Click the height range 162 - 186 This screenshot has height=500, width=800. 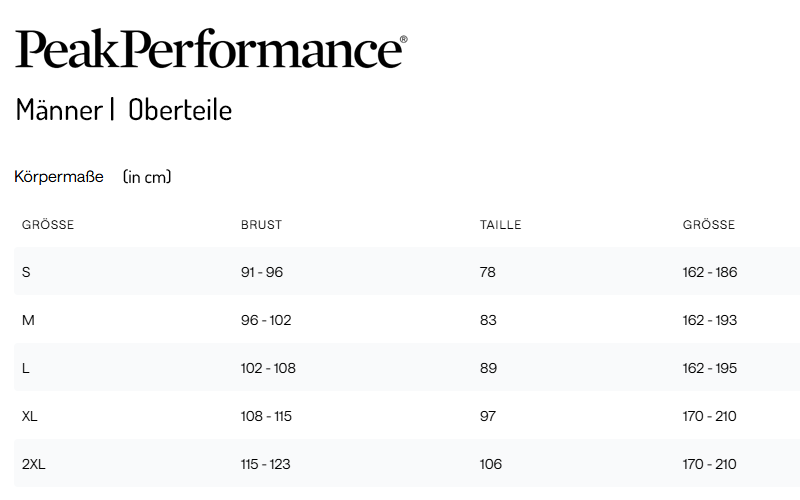coord(709,272)
